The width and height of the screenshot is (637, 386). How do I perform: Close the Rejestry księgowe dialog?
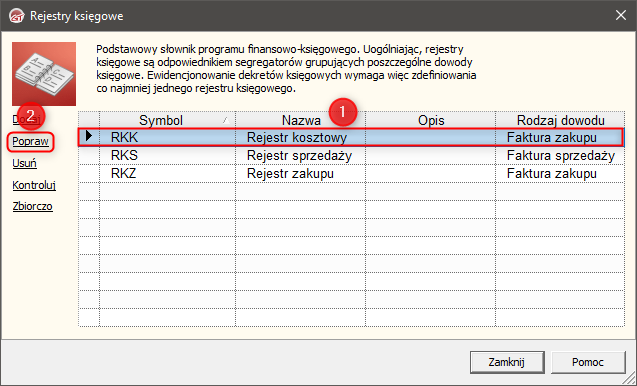tap(621, 15)
